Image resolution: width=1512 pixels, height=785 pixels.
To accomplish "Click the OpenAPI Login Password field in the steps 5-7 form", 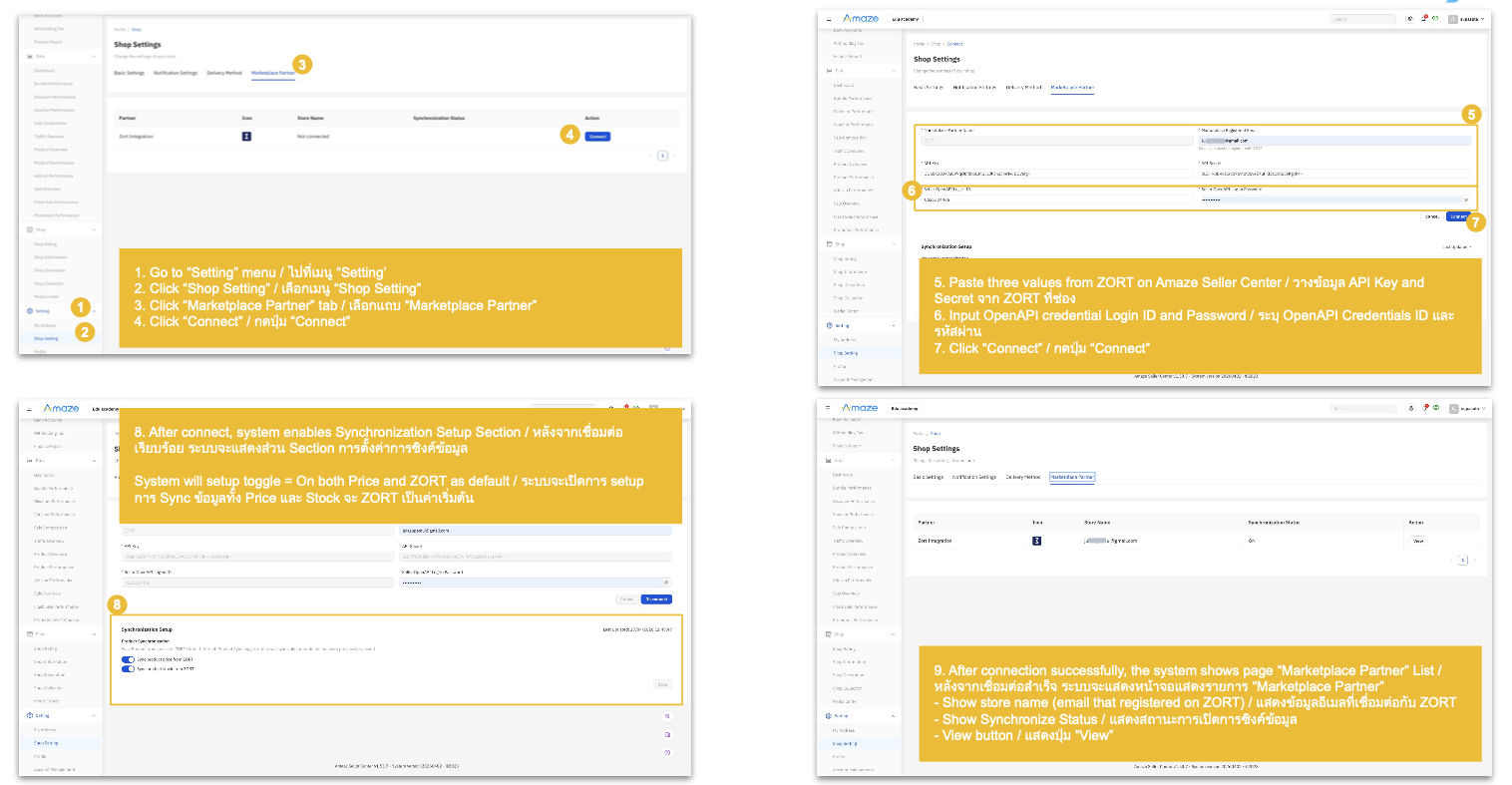I will 1333,199.
